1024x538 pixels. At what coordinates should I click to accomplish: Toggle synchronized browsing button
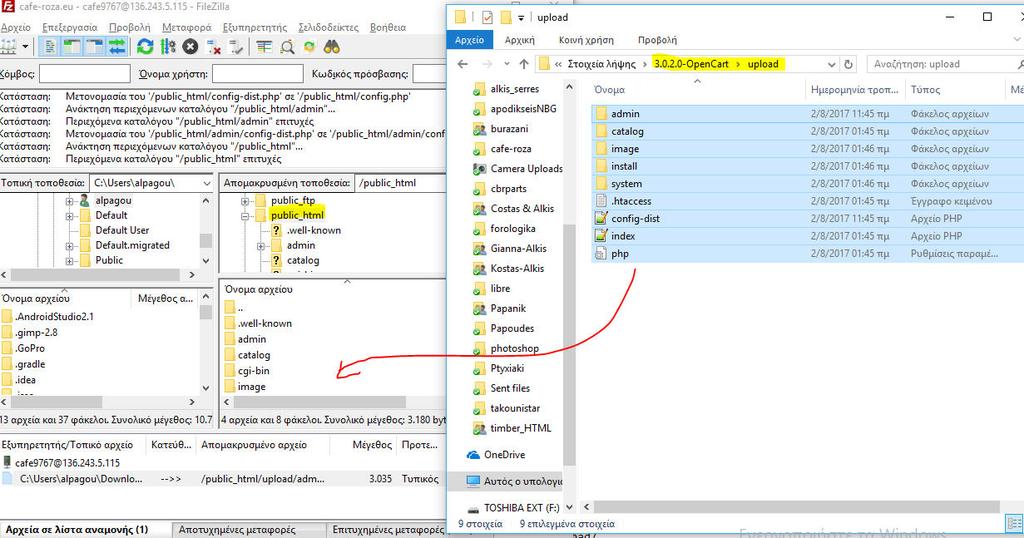310,46
